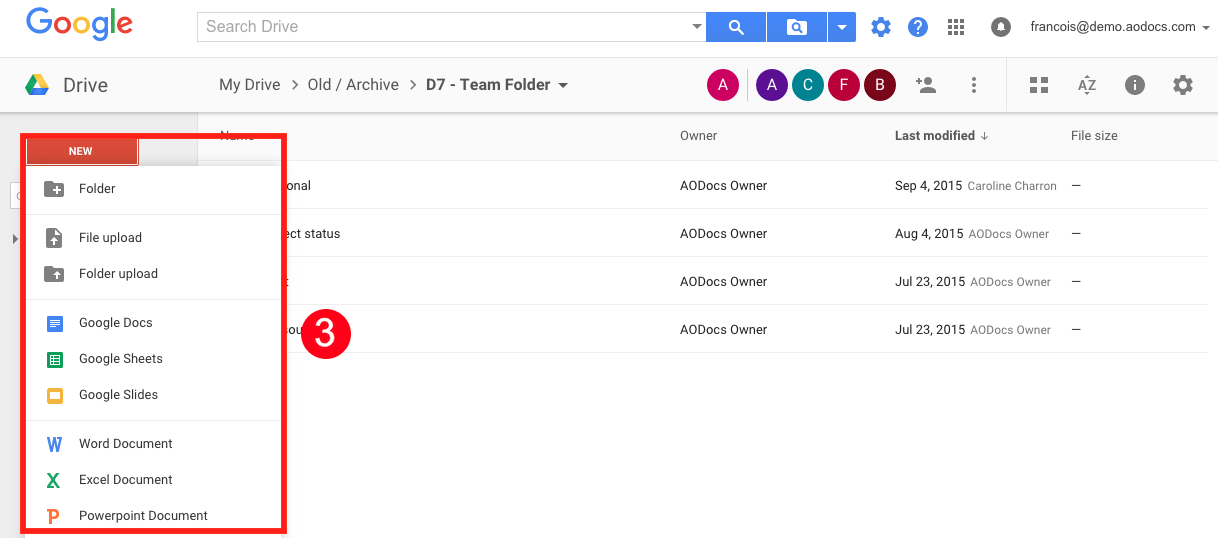
Task: Click the red NEW button
Action: coord(81,151)
